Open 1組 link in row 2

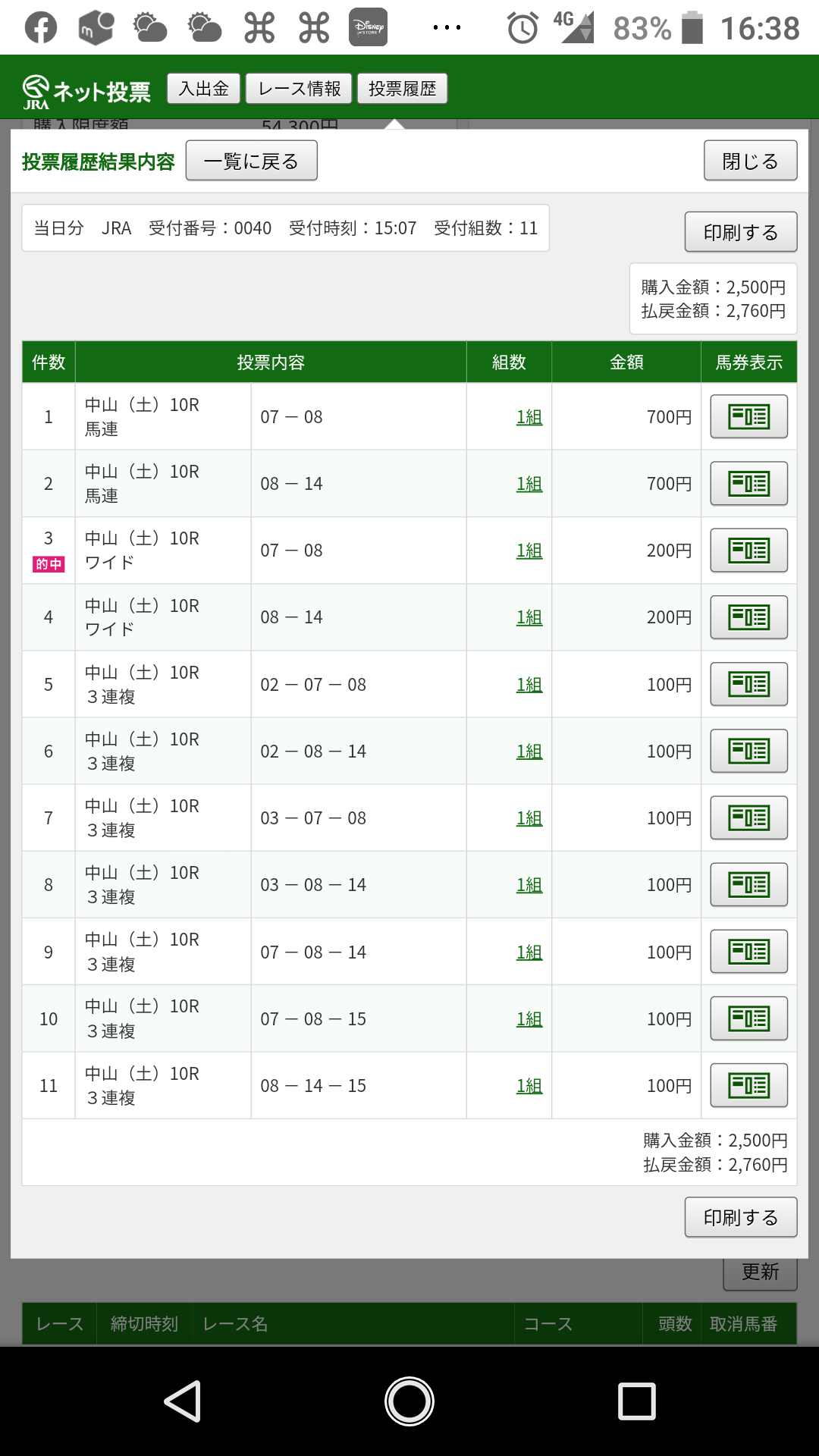[x=529, y=484]
